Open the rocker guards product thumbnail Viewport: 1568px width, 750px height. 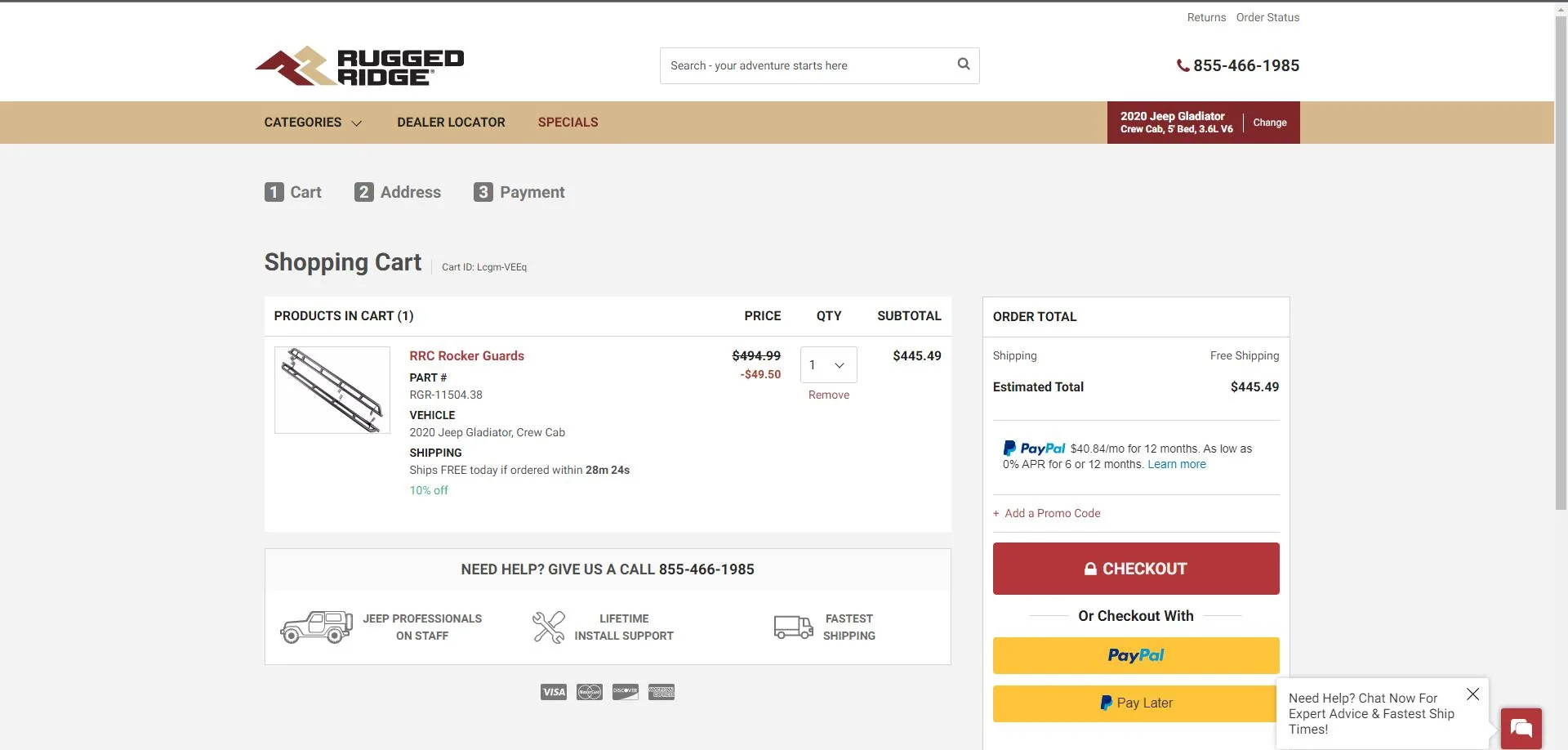(x=332, y=390)
